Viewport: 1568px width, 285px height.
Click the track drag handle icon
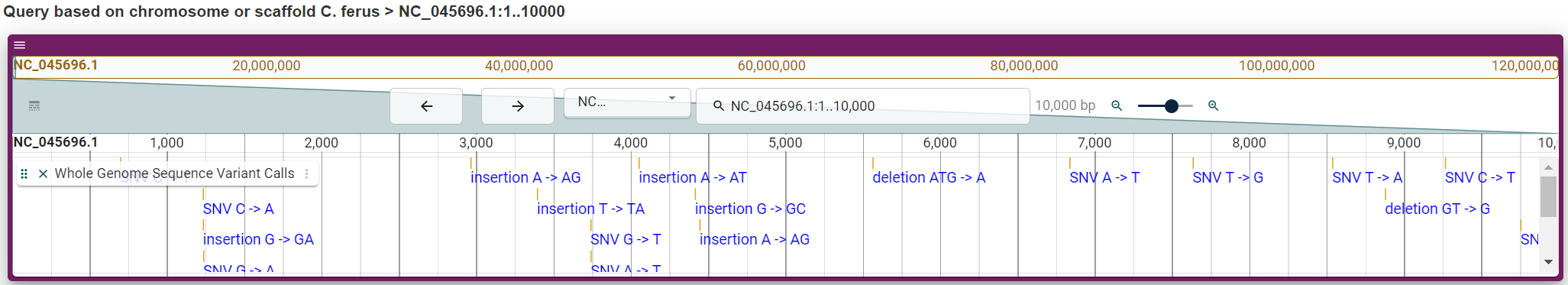click(x=24, y=173)
